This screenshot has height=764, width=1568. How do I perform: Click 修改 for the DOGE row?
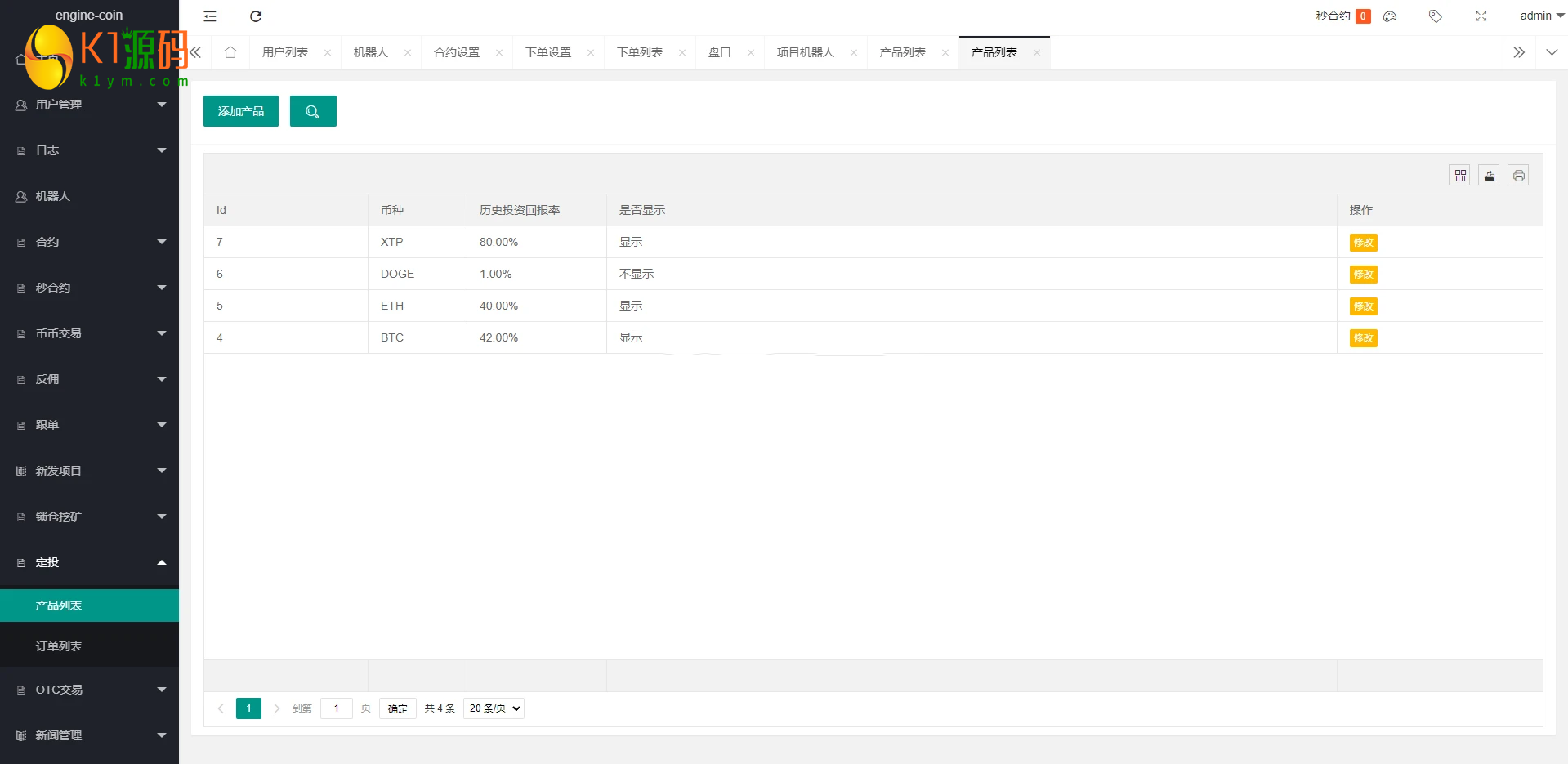pos(1363,275)
